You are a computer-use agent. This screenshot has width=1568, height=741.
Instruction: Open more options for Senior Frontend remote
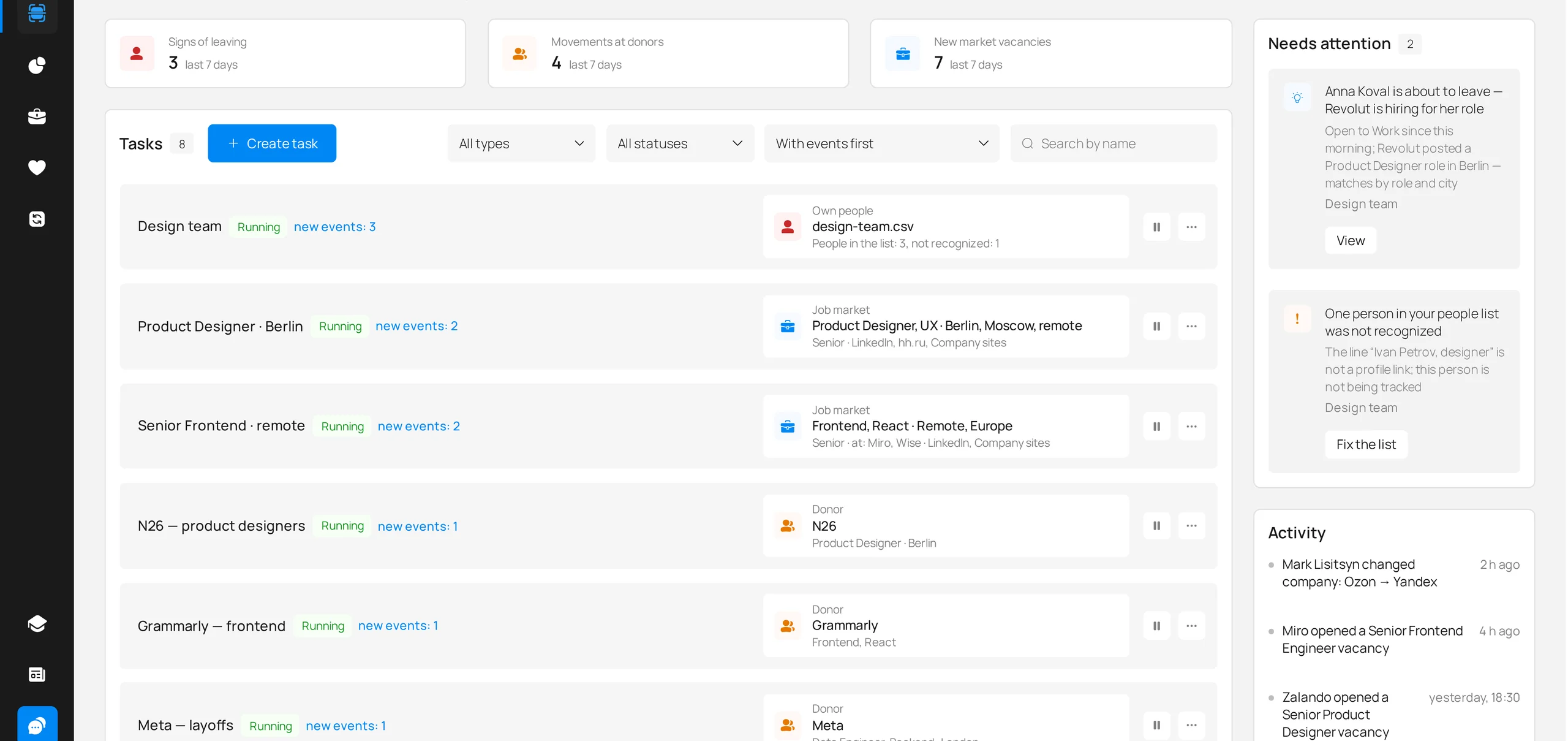1191,426
